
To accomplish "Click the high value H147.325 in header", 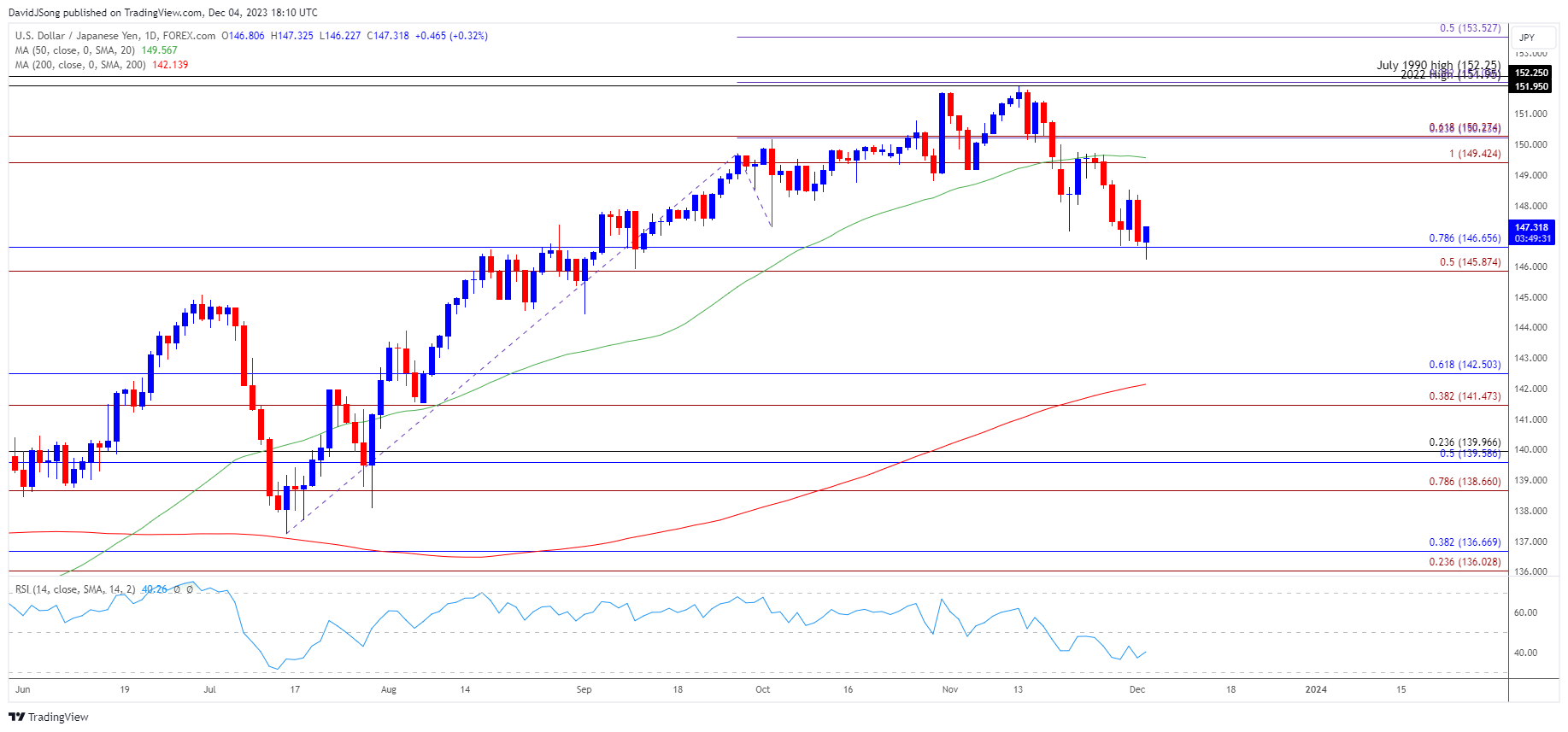I will coord(292,36).
